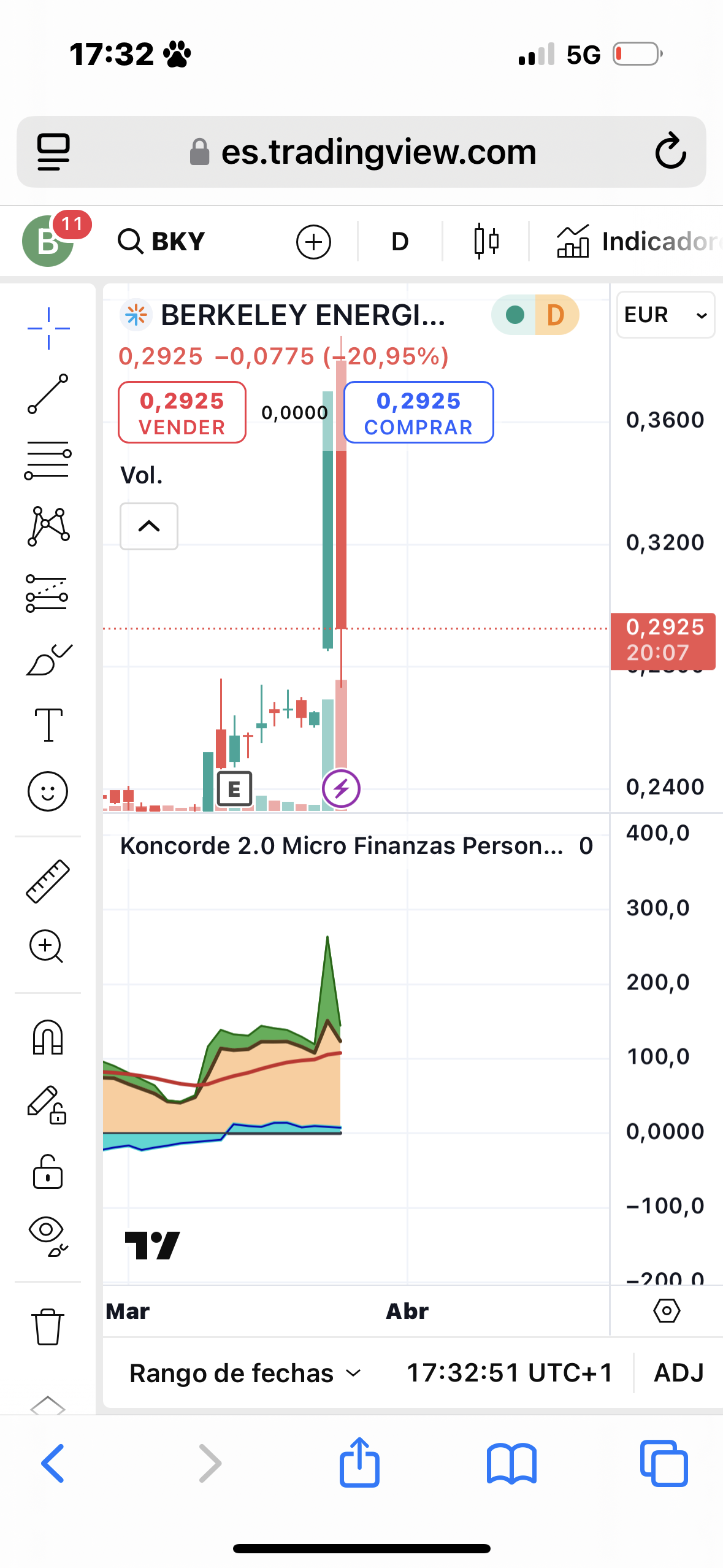Collapse the indicator legend chevron
Image resolution: width=723 pixels, height=1568 pixels.
149,526
